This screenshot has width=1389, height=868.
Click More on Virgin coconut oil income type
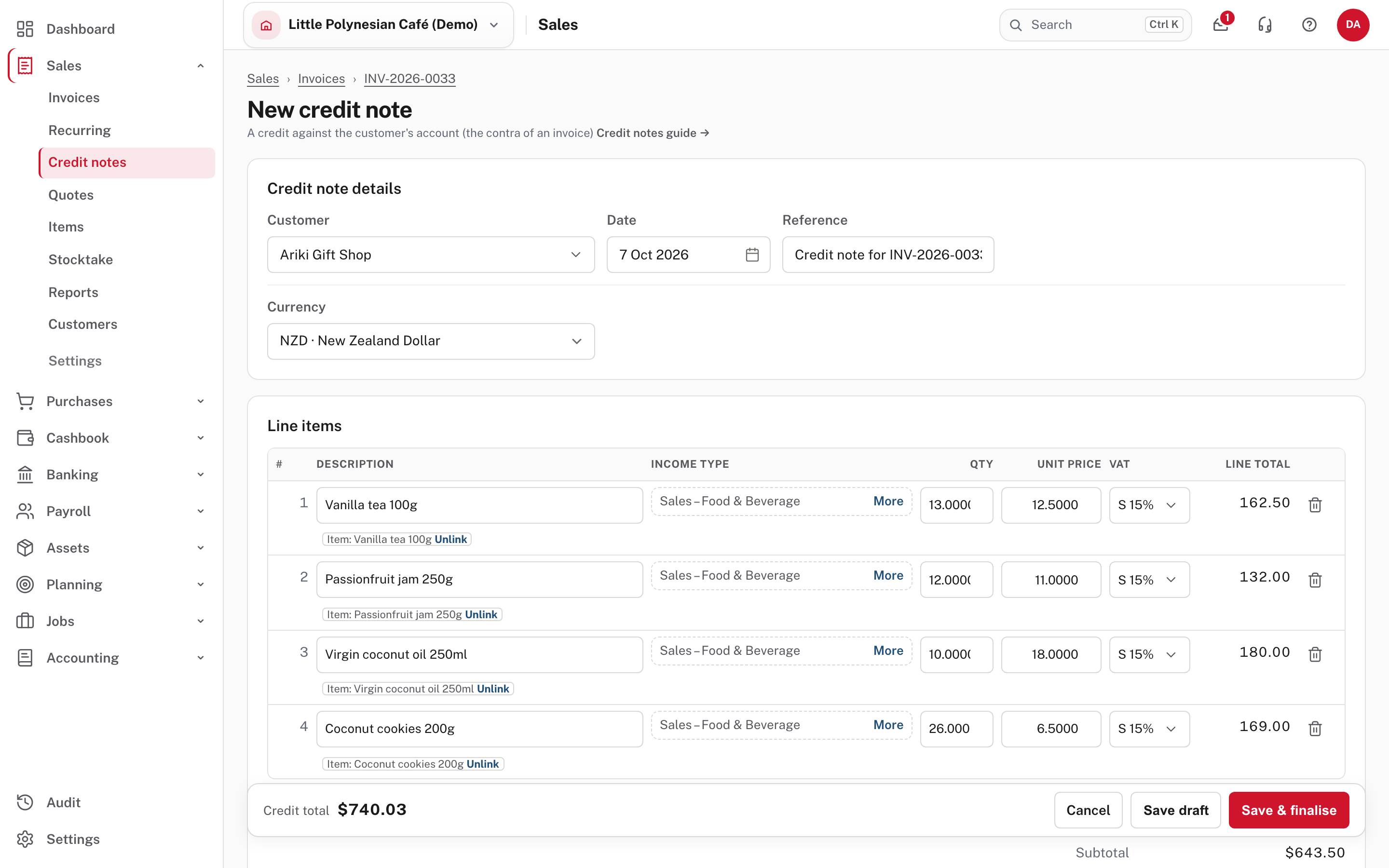888,651
